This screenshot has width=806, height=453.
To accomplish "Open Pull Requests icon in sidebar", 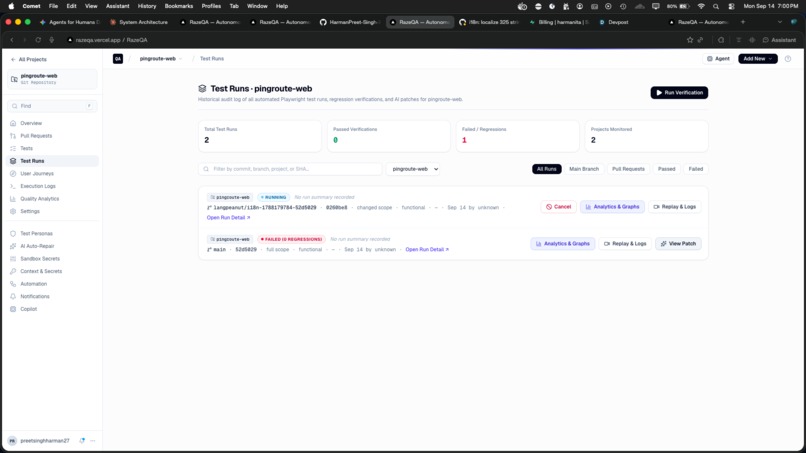I will point(13,136).
